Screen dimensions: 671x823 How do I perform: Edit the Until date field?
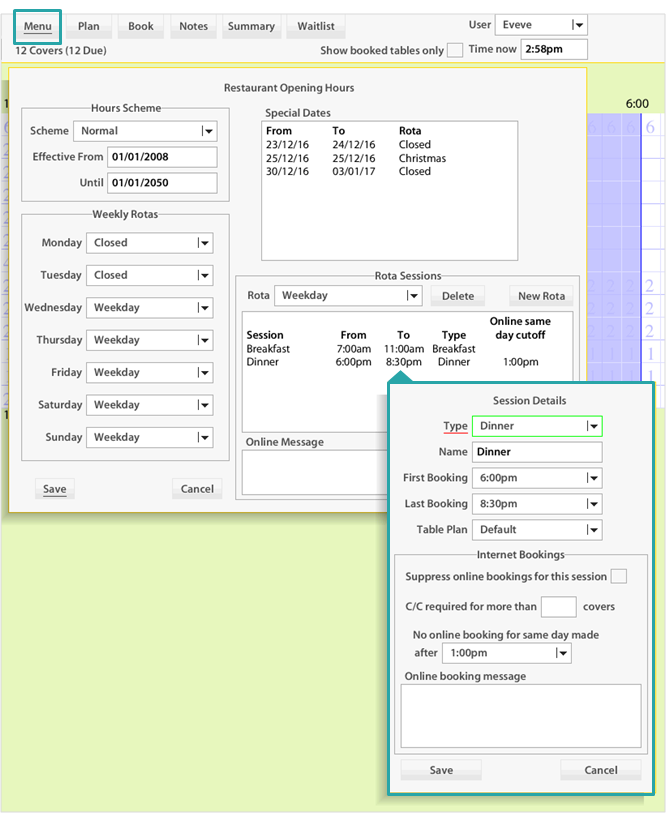click(162, 183)
